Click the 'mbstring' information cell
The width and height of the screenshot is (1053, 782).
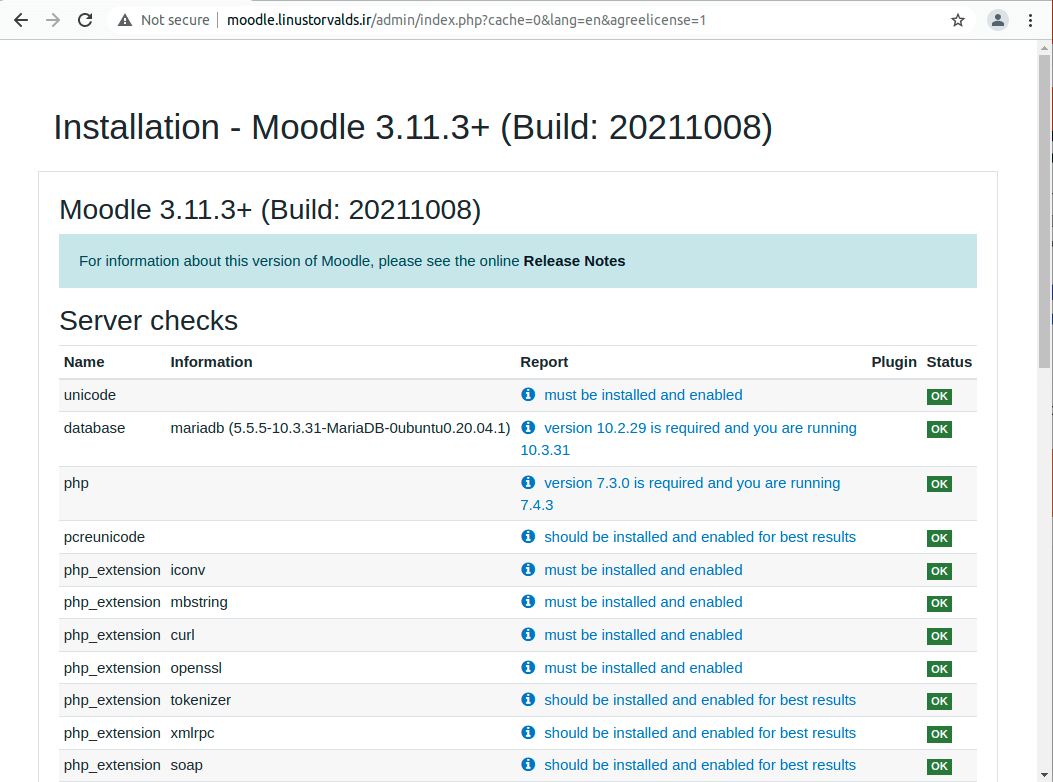199,602
